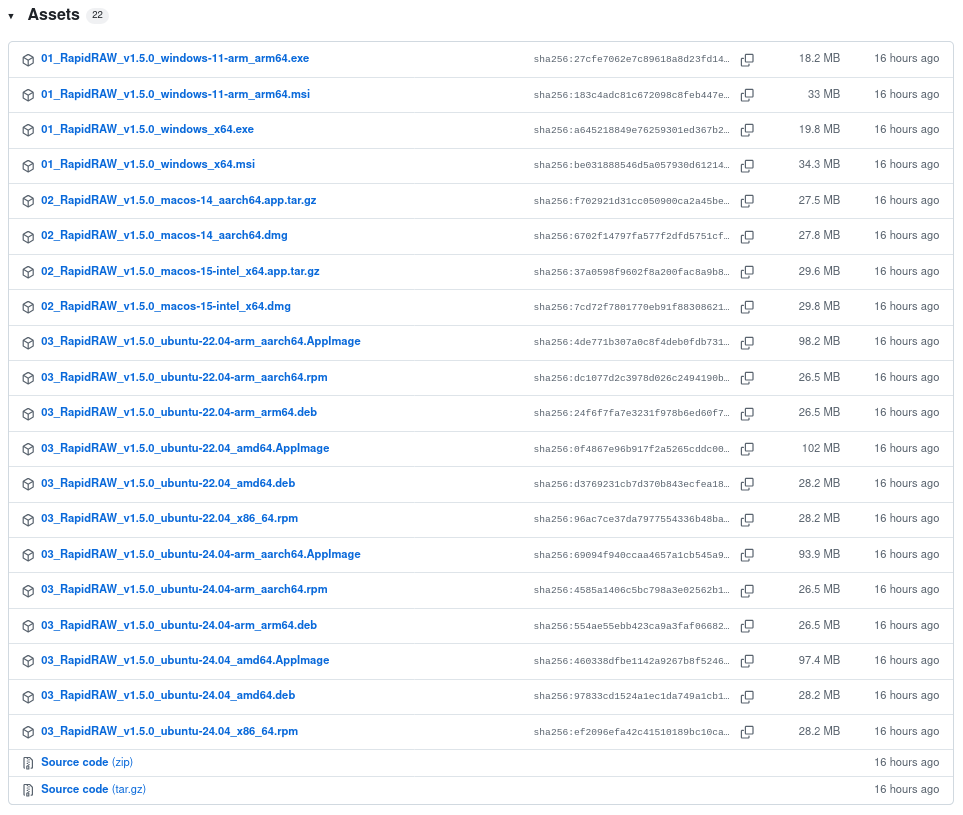Screen dimensions: 963x815
Task: Click '16 hours ago' in Source code (tar.gz) row
Action: coord(906,789)
